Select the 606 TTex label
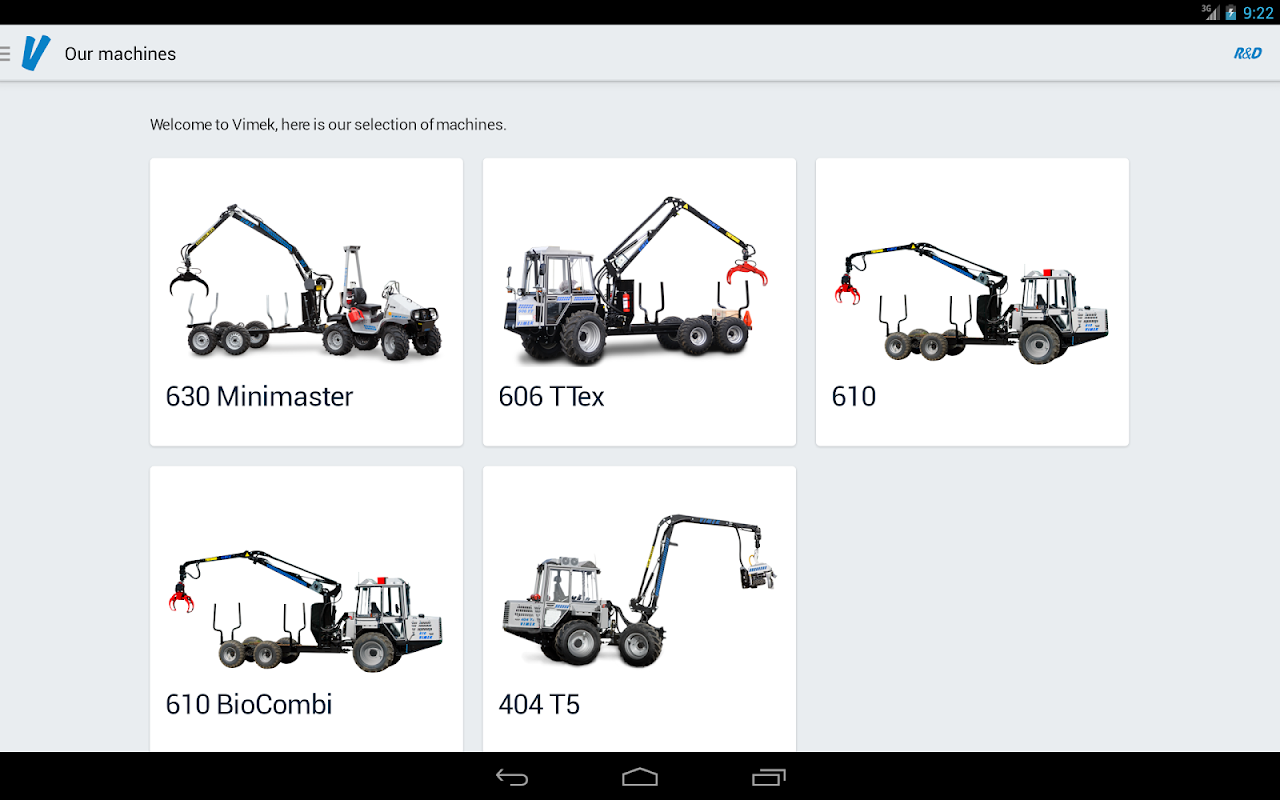Screen dimensions: 1280x800 551,397
